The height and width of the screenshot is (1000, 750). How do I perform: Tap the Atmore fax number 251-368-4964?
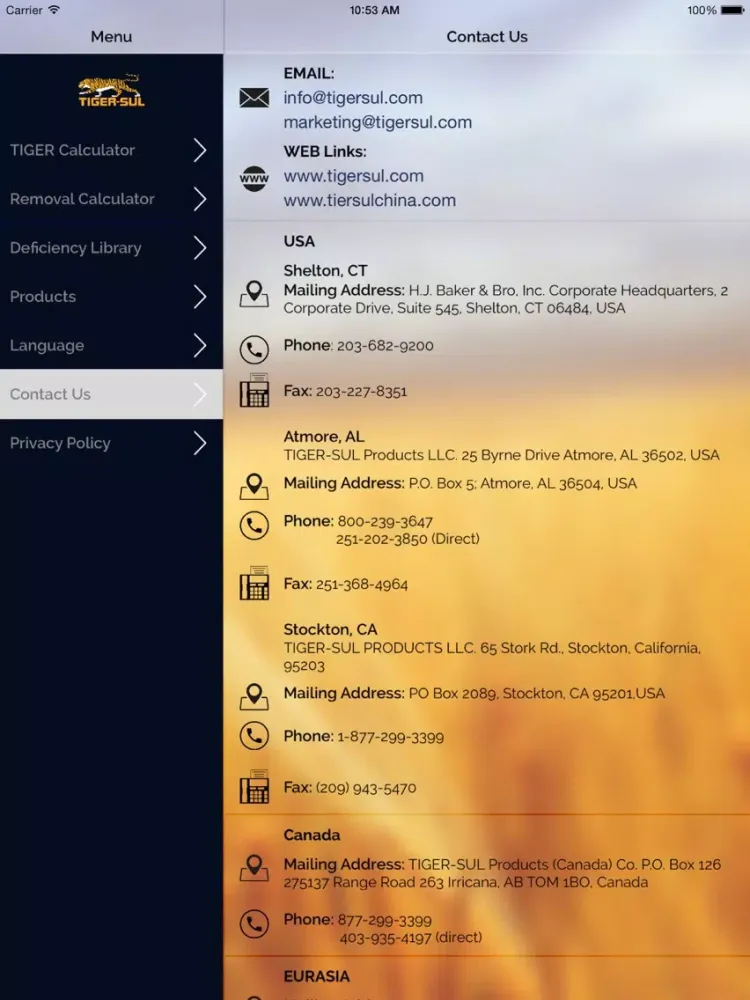tap(362, 584)
